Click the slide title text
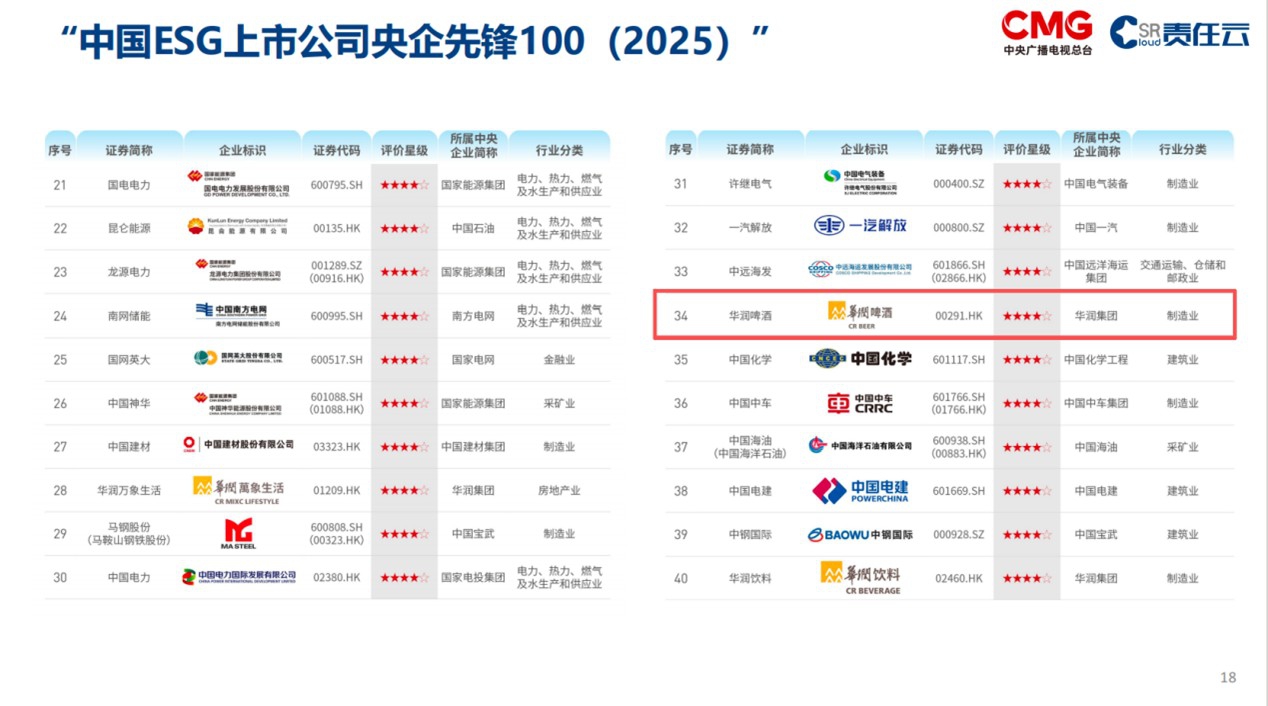Screen dimensions: 1268x706 pos(415,42)
